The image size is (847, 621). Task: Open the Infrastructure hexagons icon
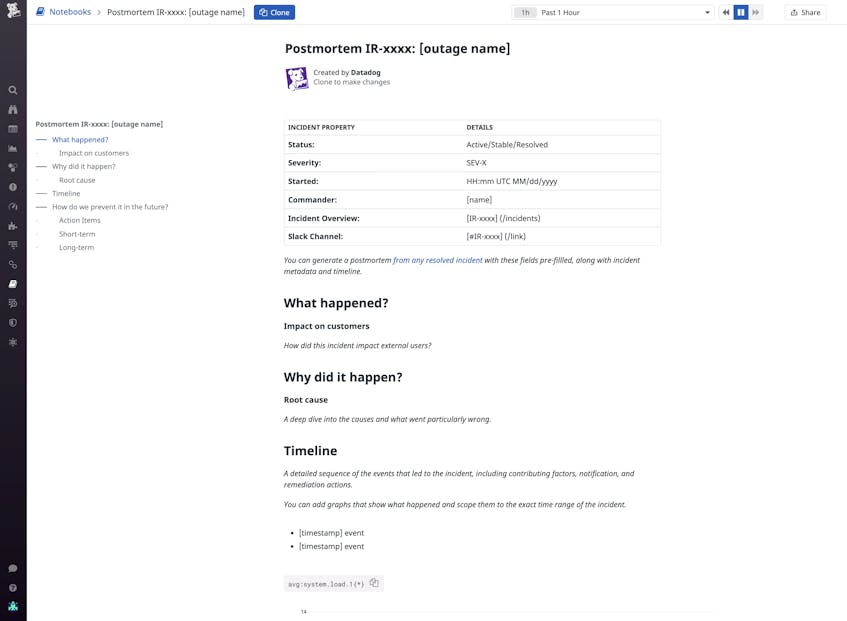pos(13,168)
